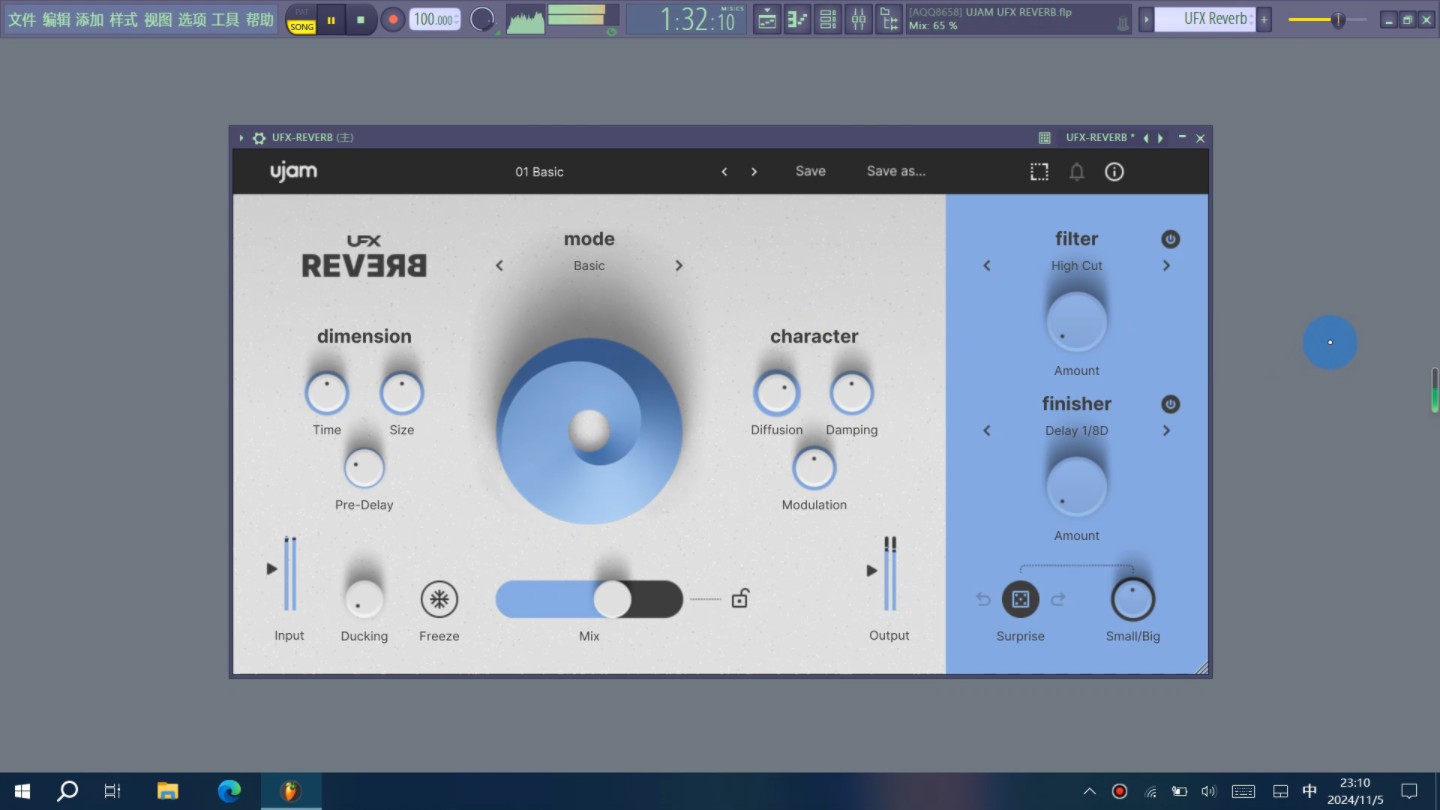The width and height of the screenshot is (1440, 810).
Task: Open the 工具 (Tools) menu
Action: 226,19
